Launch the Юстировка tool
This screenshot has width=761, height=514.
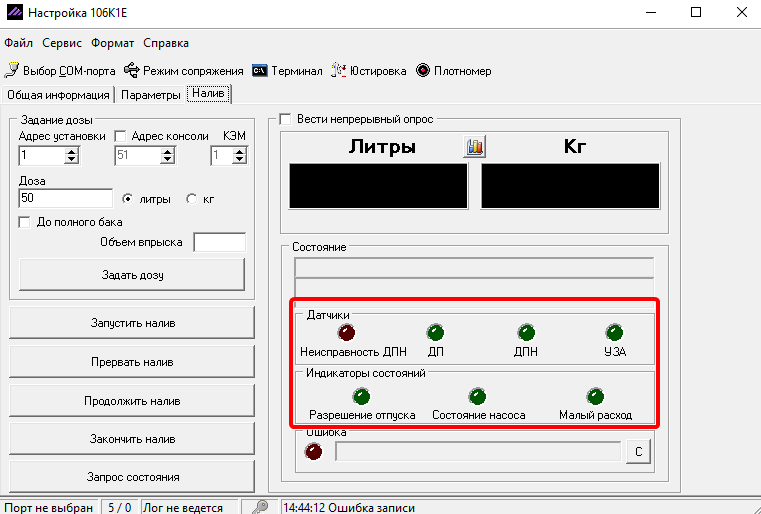click(368, 71)
